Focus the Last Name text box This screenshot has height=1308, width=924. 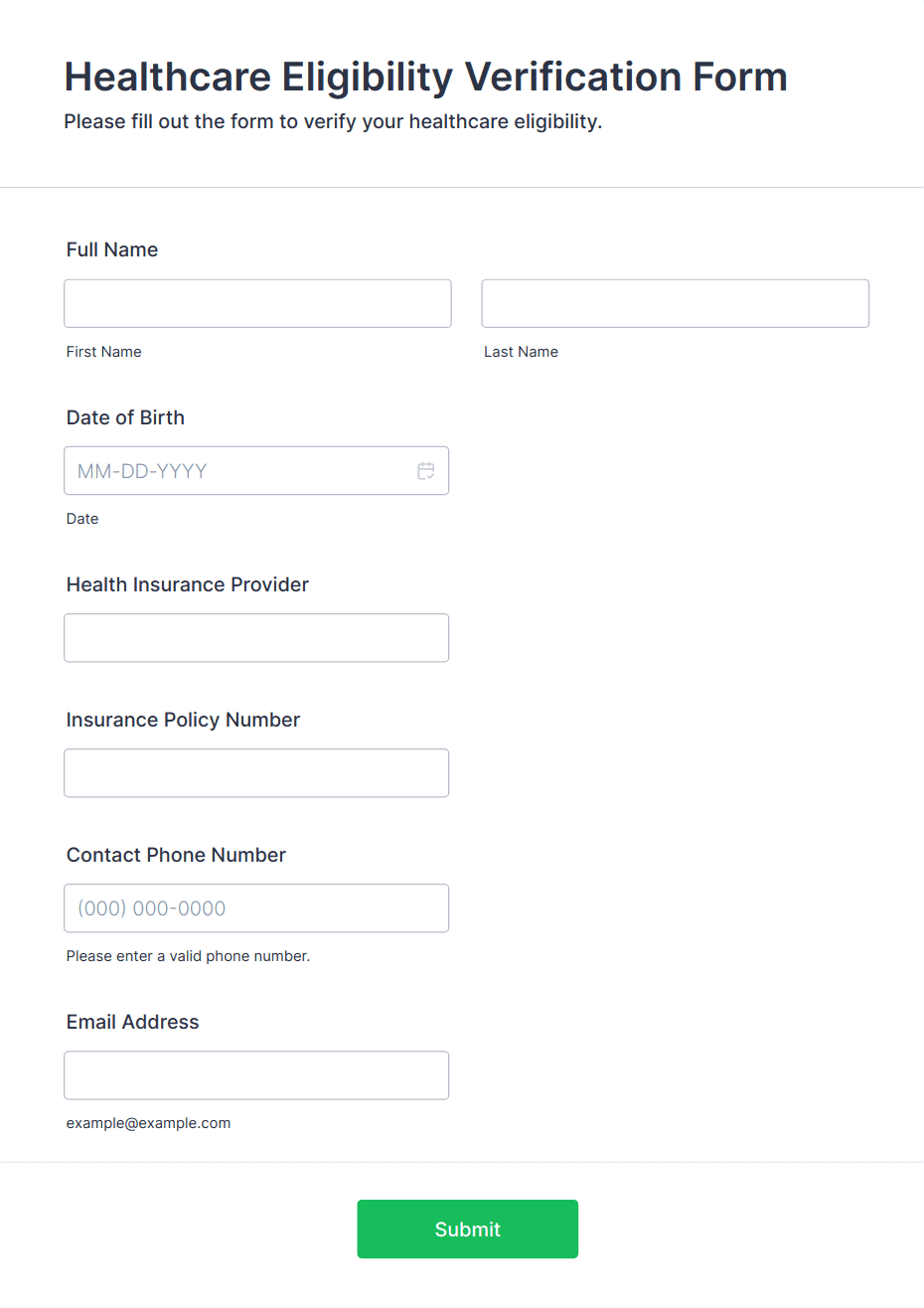point(675,303)
